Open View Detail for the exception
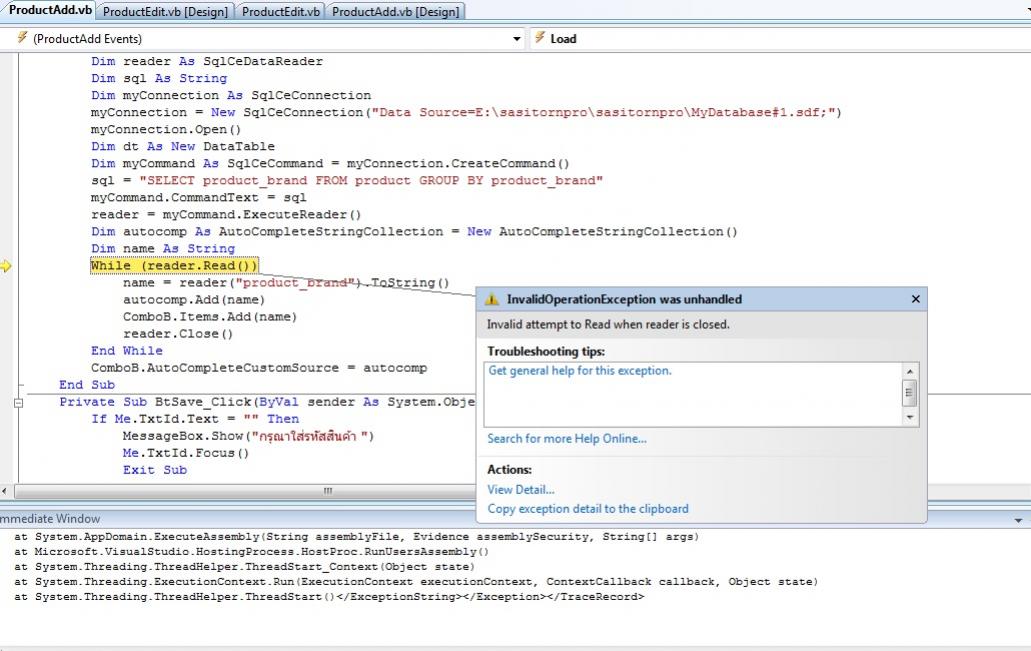This screenshot has width=1031, height=651. coord(520,490)
